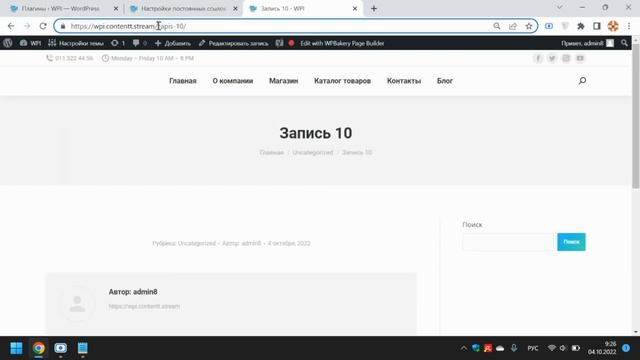Click the browser forward arrow
640x360 pixels.
[27, 26]
